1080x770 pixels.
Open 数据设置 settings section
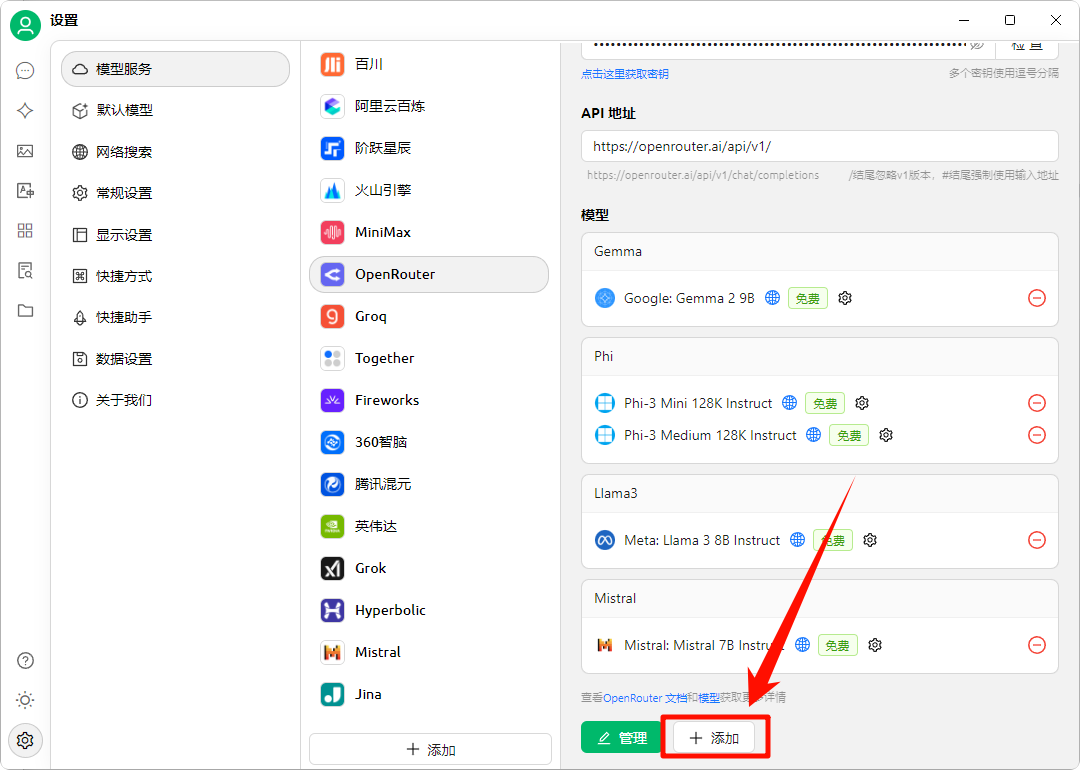coord(176,359)
